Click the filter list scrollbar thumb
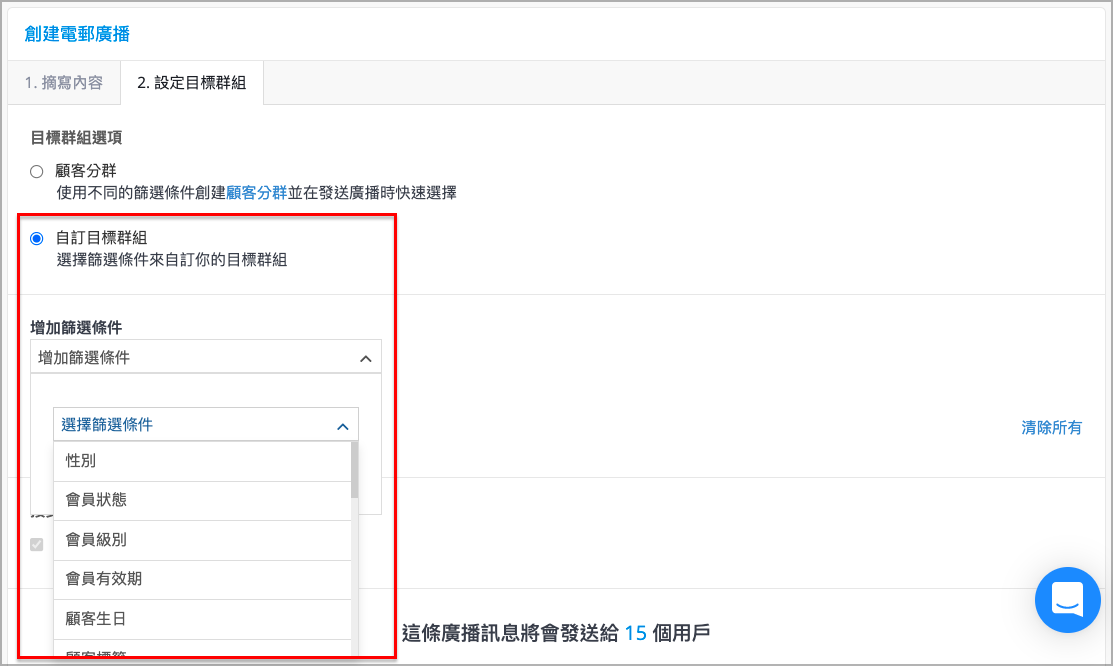Image resolution: width=1113 pixels, height=666 pixels. coord(354,470)
